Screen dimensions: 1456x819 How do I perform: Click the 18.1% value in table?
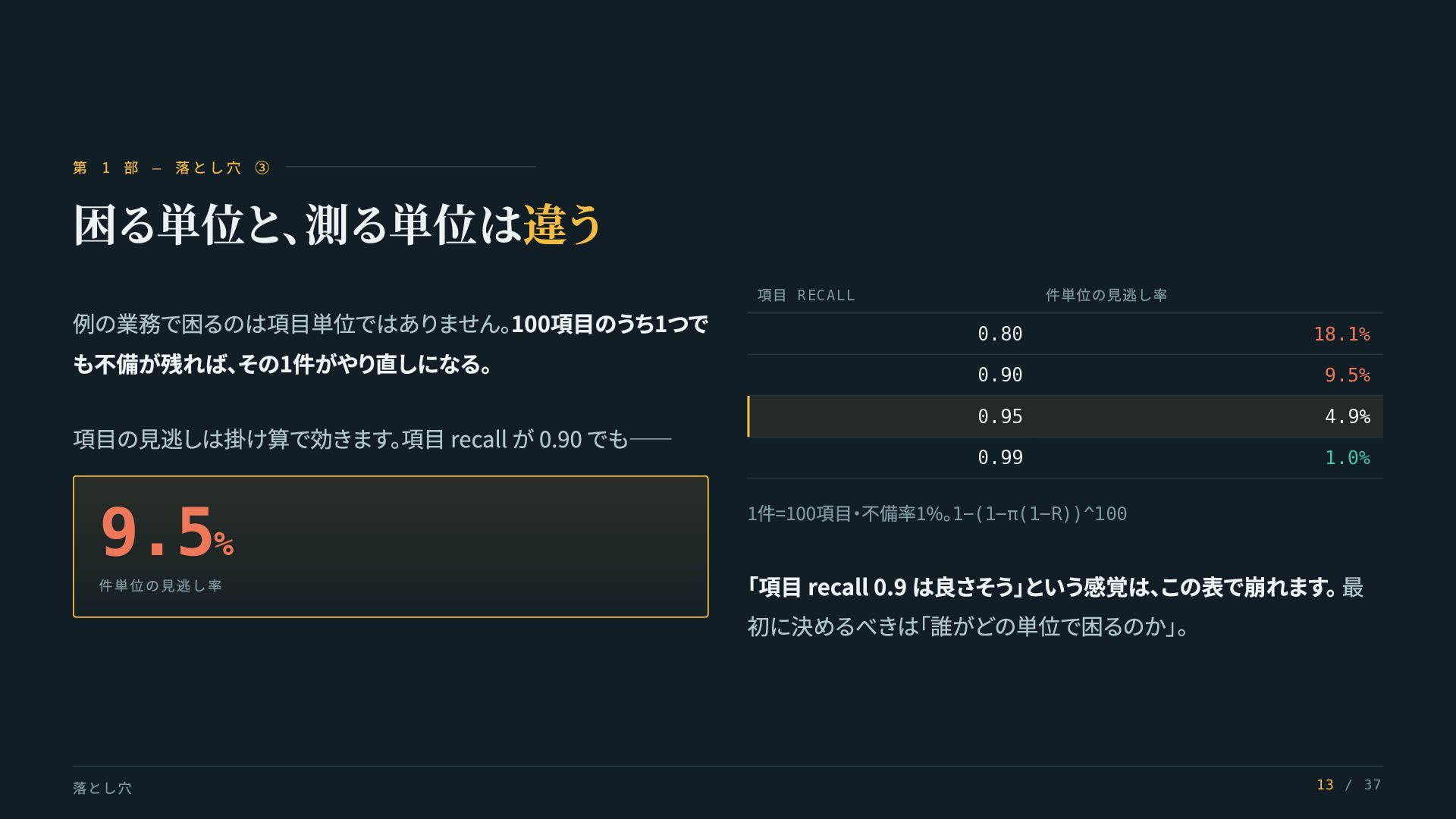click(x=1341, y=334)
